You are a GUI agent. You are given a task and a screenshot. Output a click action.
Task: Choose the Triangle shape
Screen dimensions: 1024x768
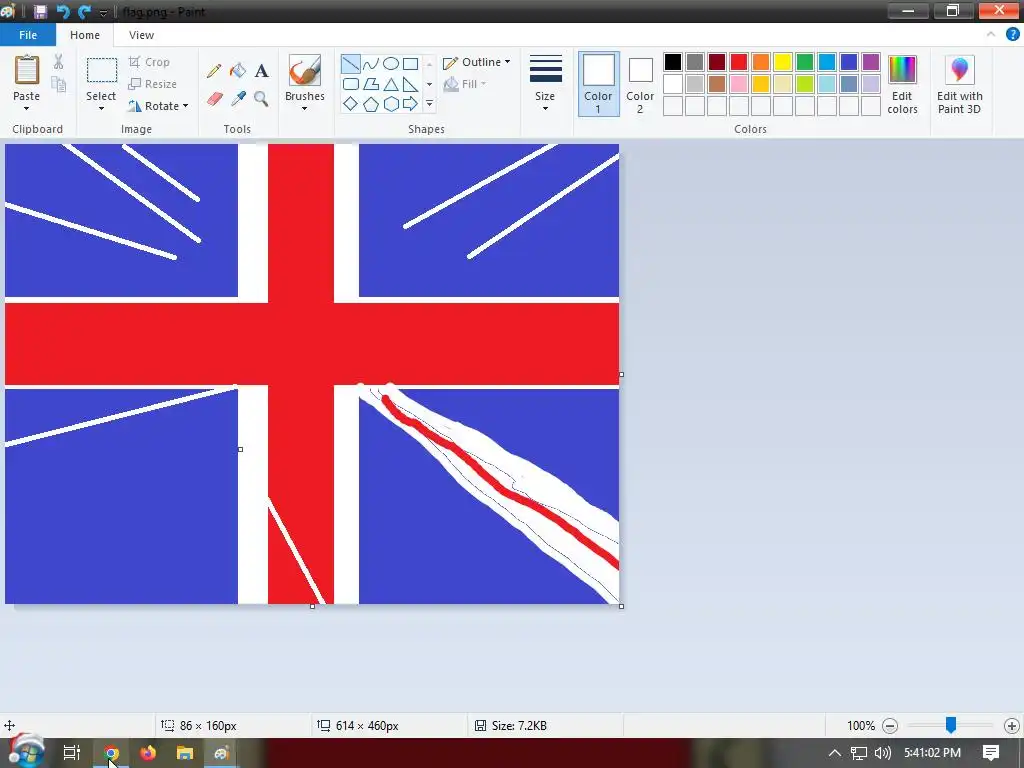click(391, 84)
